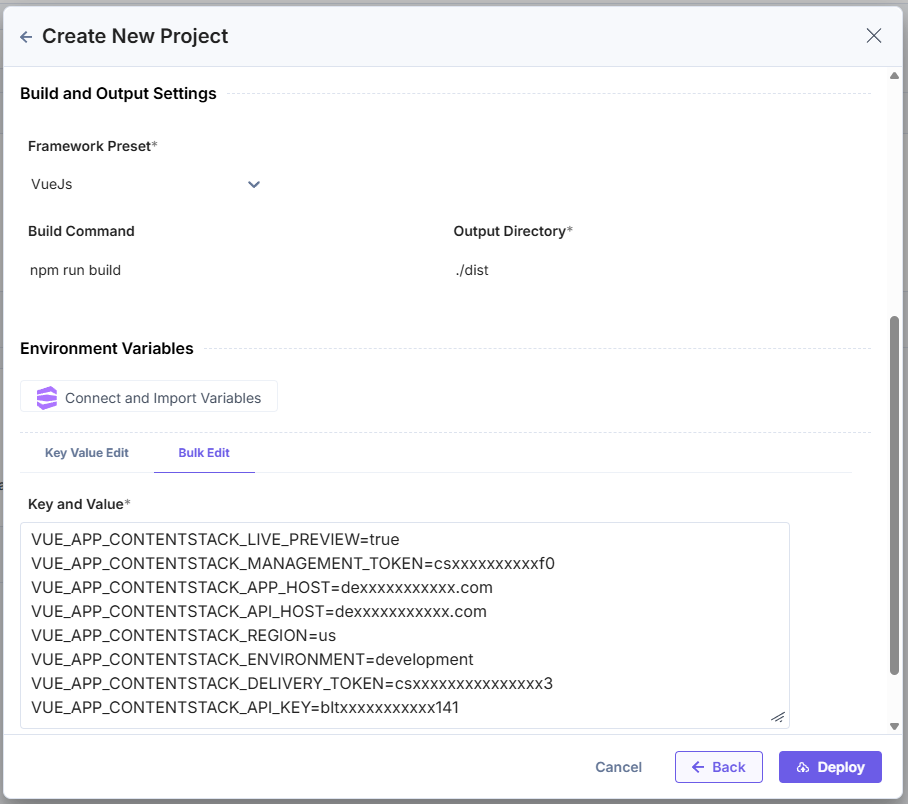Click Cancel to dismiss the dialog
This screenshot has width=908, height=804.
pos(618,767)
